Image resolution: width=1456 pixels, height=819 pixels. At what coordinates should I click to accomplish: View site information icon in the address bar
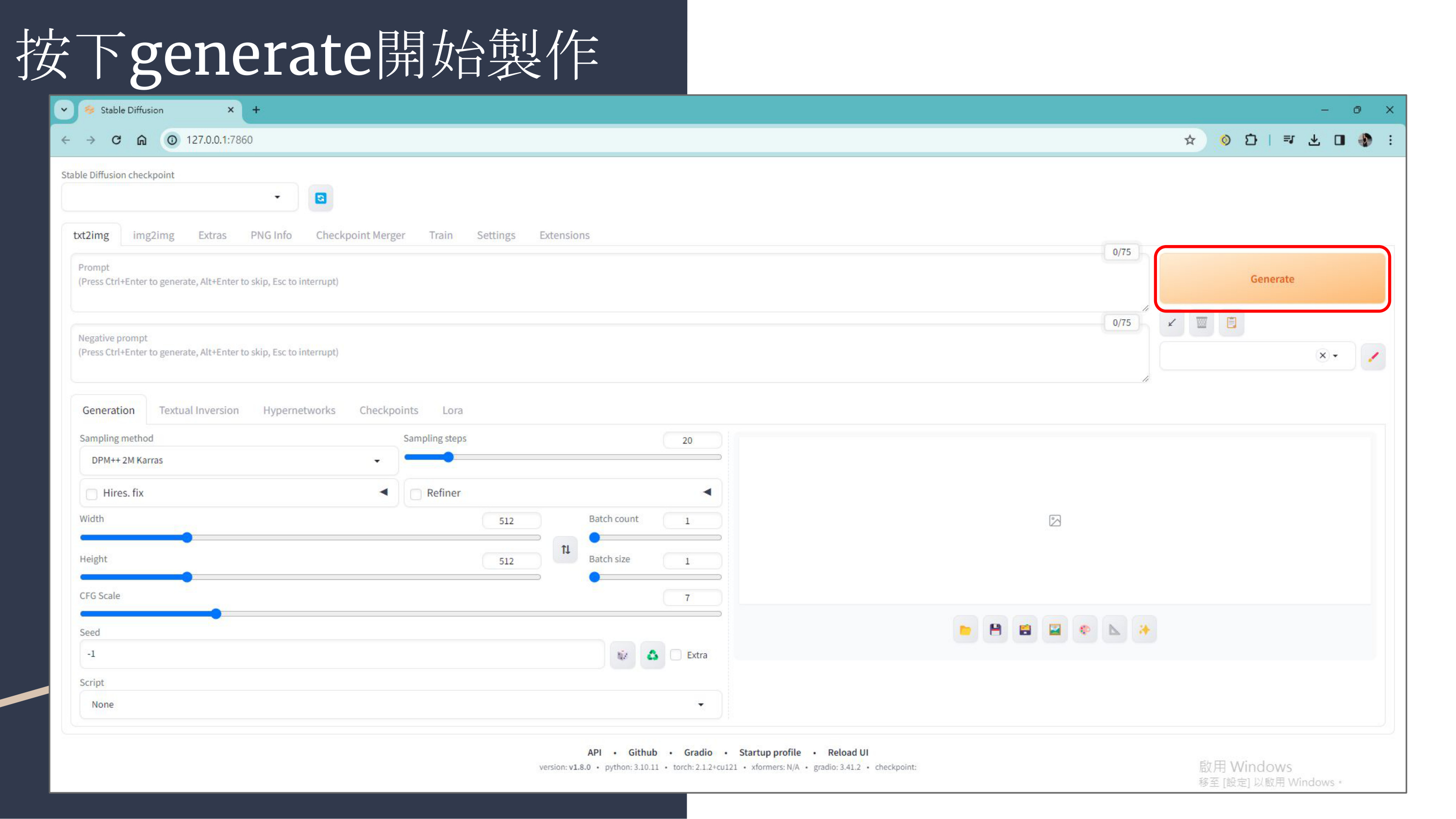click(x=172, y=140)
